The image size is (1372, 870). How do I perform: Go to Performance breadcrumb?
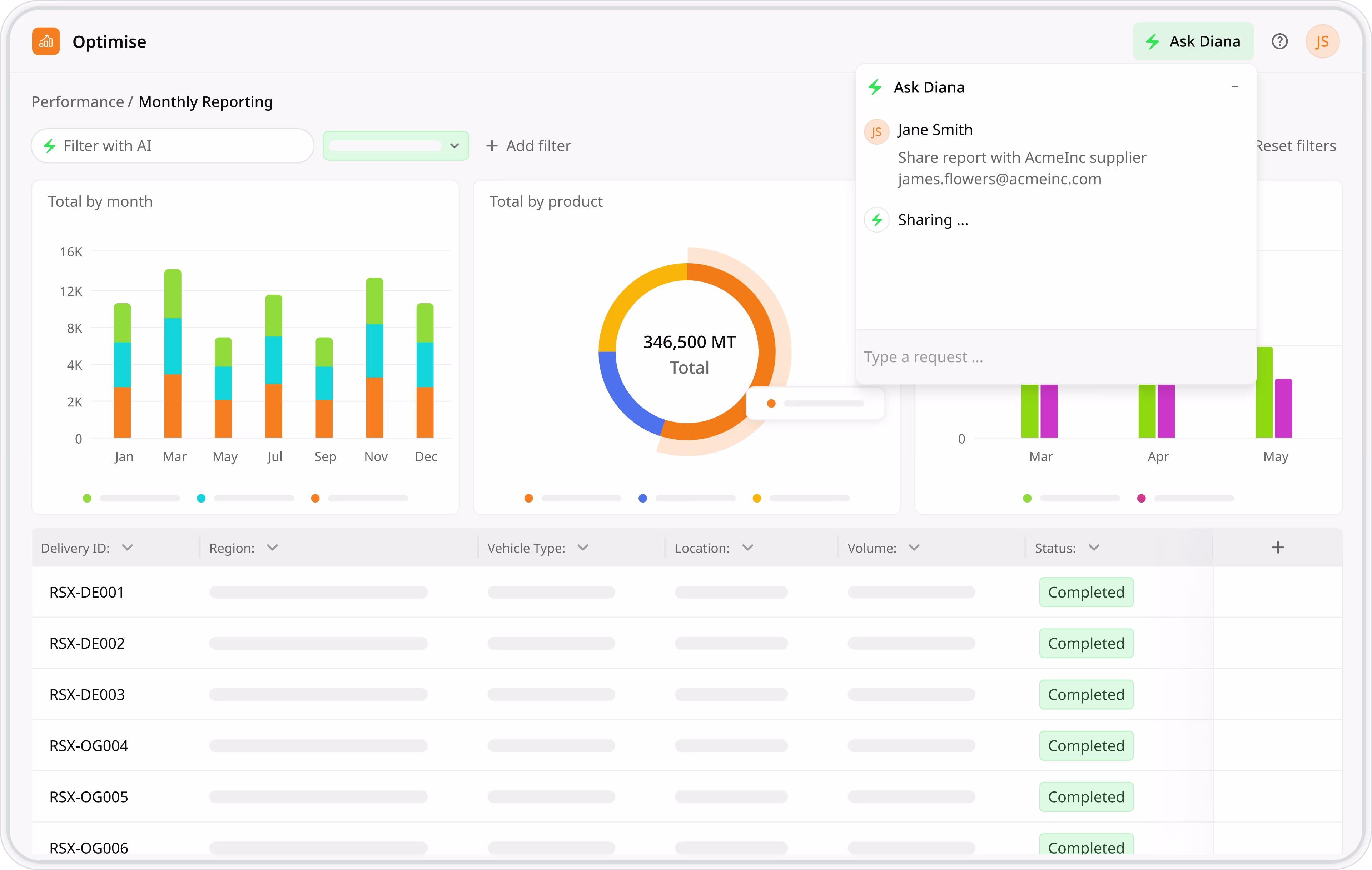78,102
